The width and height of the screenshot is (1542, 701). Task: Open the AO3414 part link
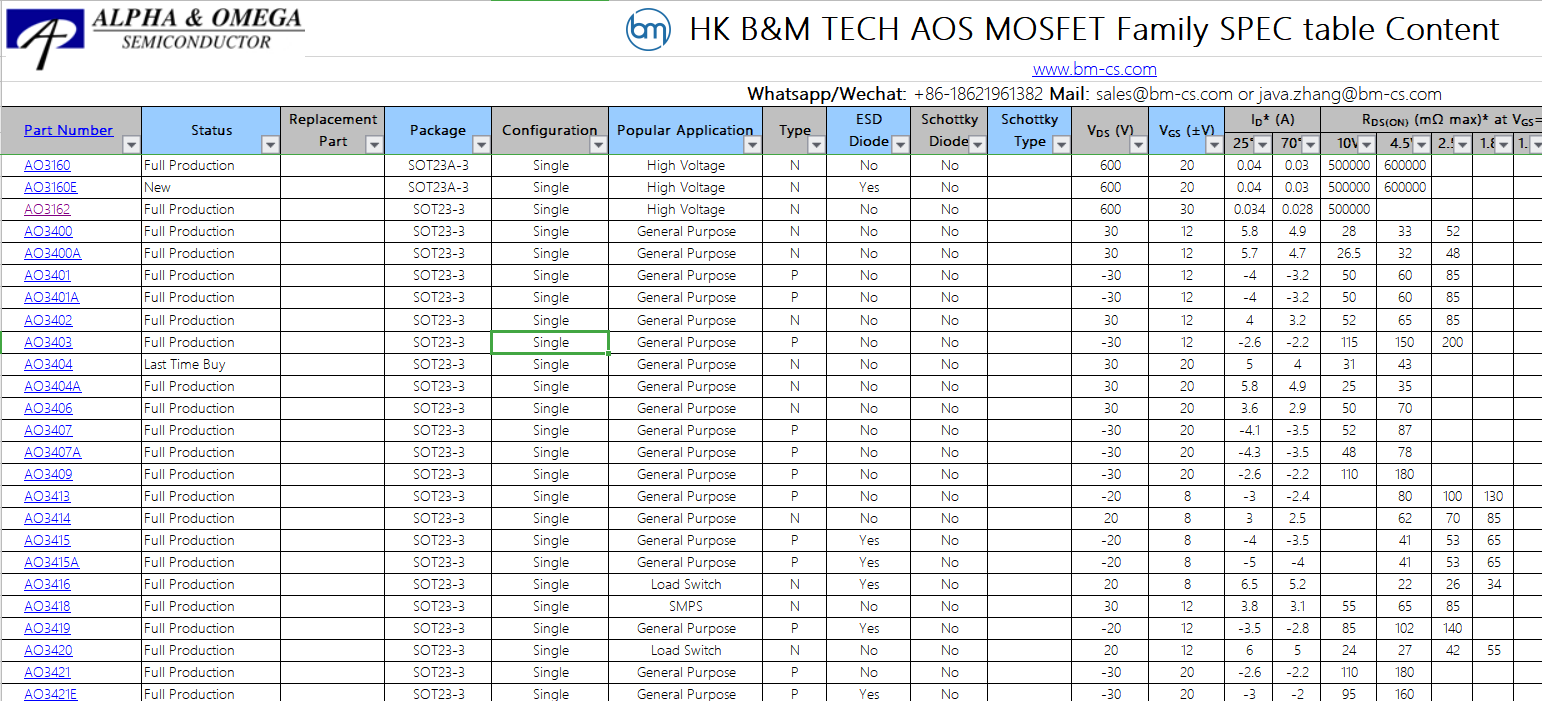click(x=47, y=518)
